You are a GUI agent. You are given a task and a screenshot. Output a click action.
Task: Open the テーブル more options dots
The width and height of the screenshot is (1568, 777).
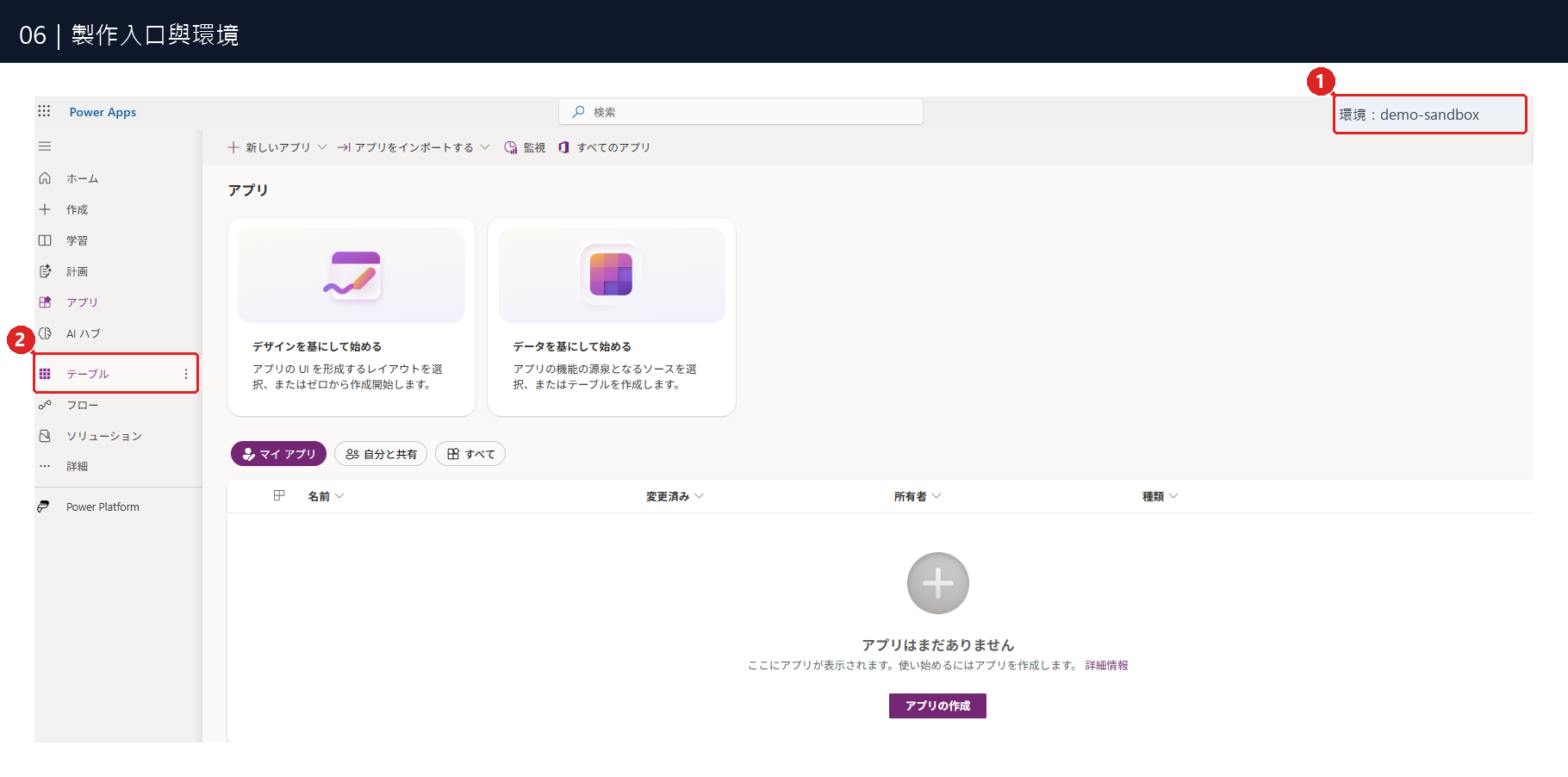click(185, 374)
